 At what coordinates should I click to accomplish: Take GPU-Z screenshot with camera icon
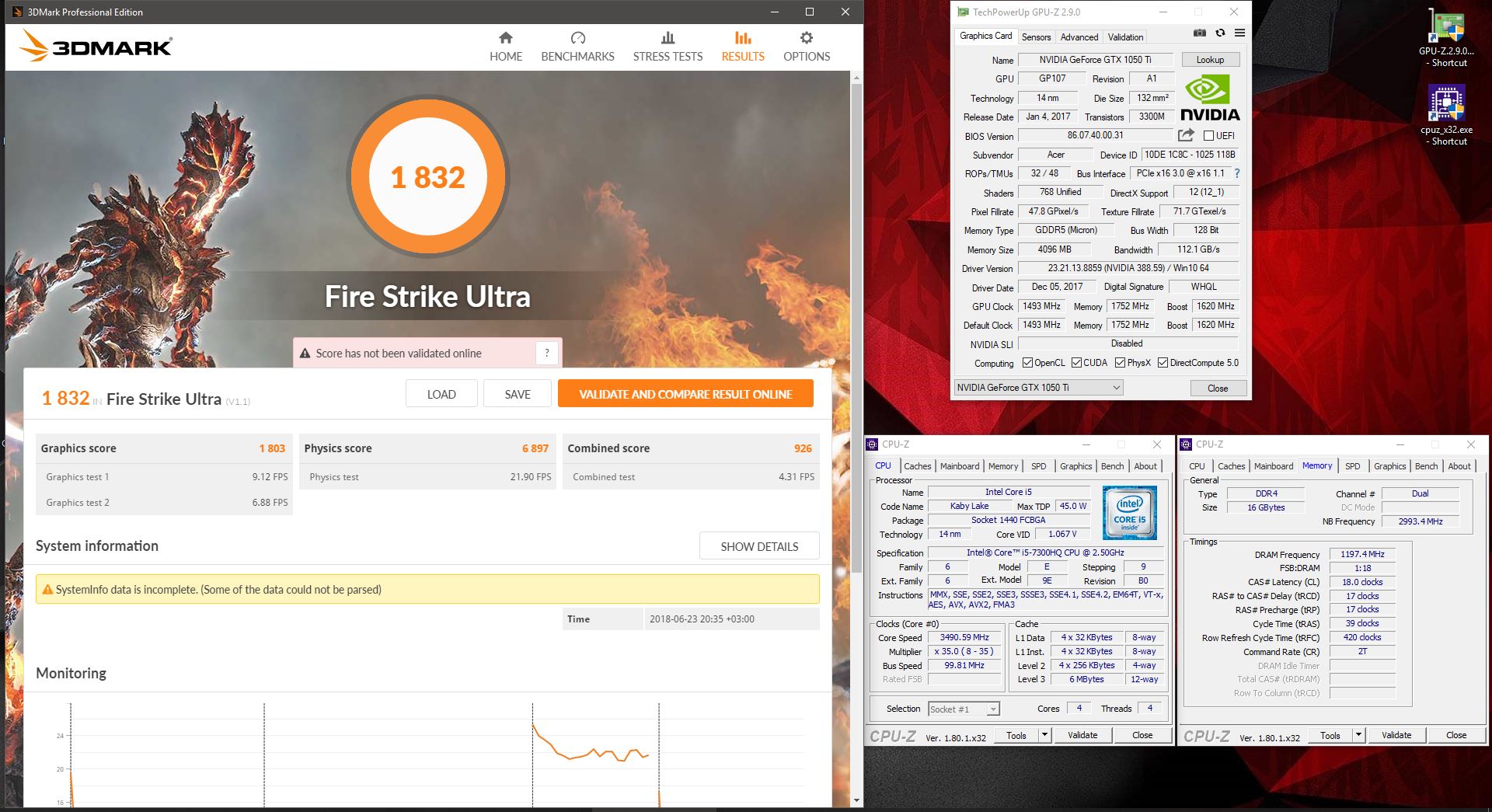pos(1200,33)
